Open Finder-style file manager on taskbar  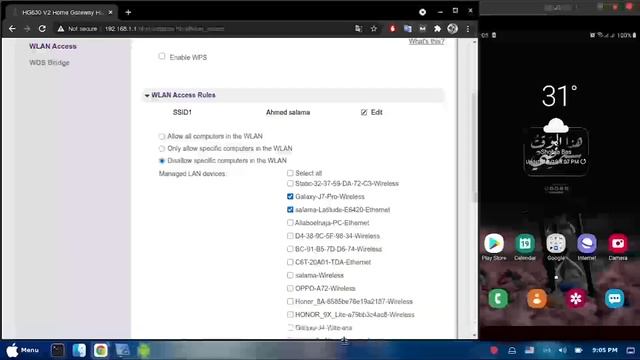tap(79, 350)
